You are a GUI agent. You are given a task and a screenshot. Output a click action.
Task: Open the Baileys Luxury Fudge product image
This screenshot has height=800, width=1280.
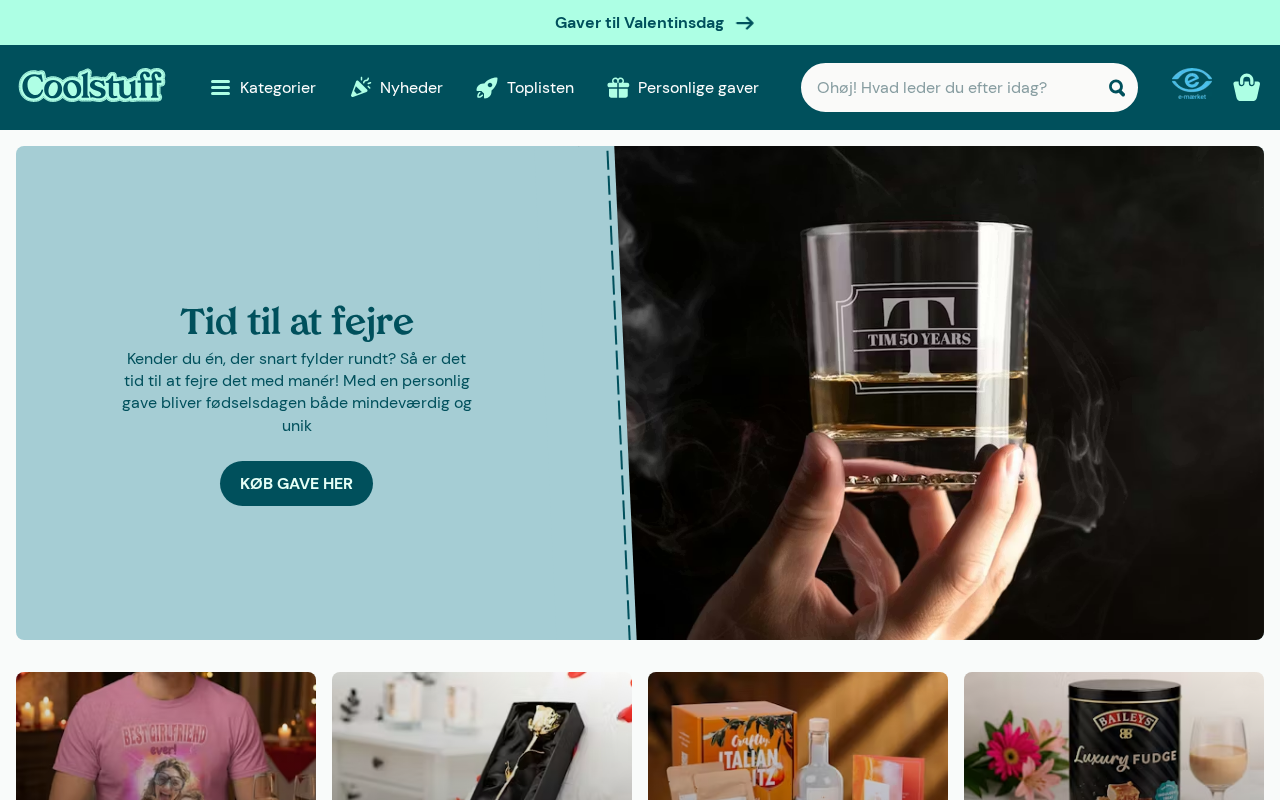pyautogui.click(x=1114, y=736)
